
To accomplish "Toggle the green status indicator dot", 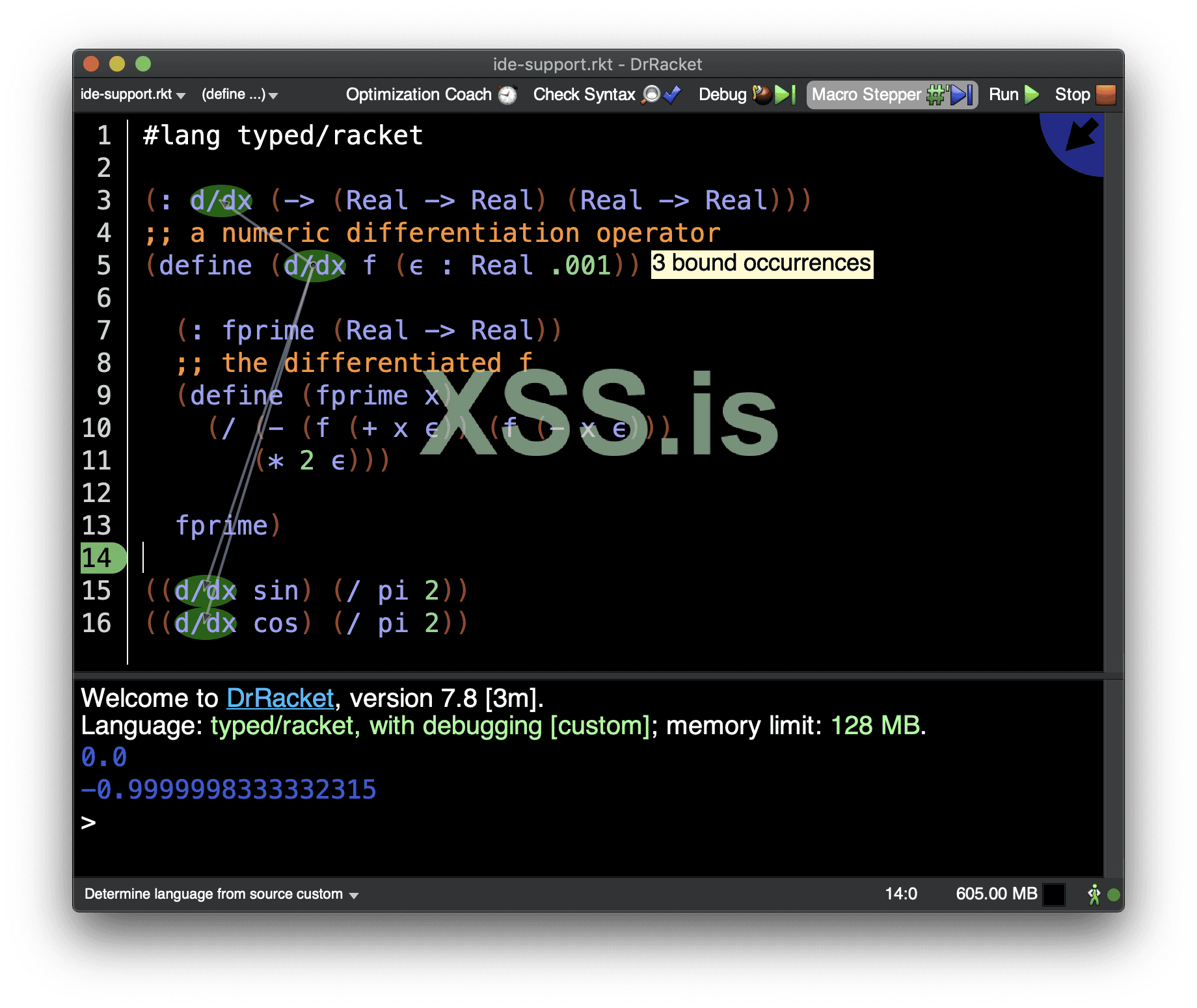I will (x=1114, y=894).
